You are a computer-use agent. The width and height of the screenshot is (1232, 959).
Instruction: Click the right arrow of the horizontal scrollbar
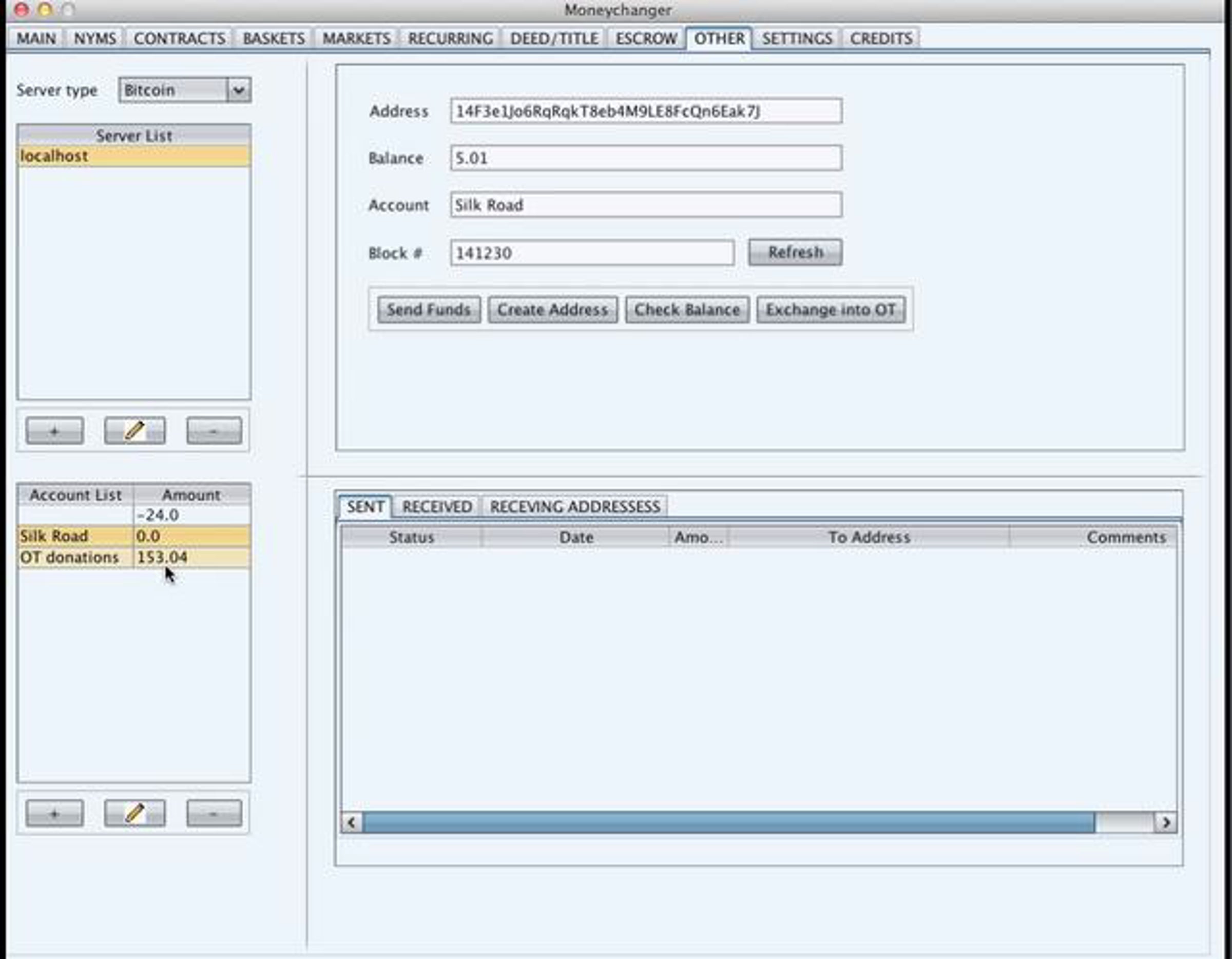(x=1165, y=822)
